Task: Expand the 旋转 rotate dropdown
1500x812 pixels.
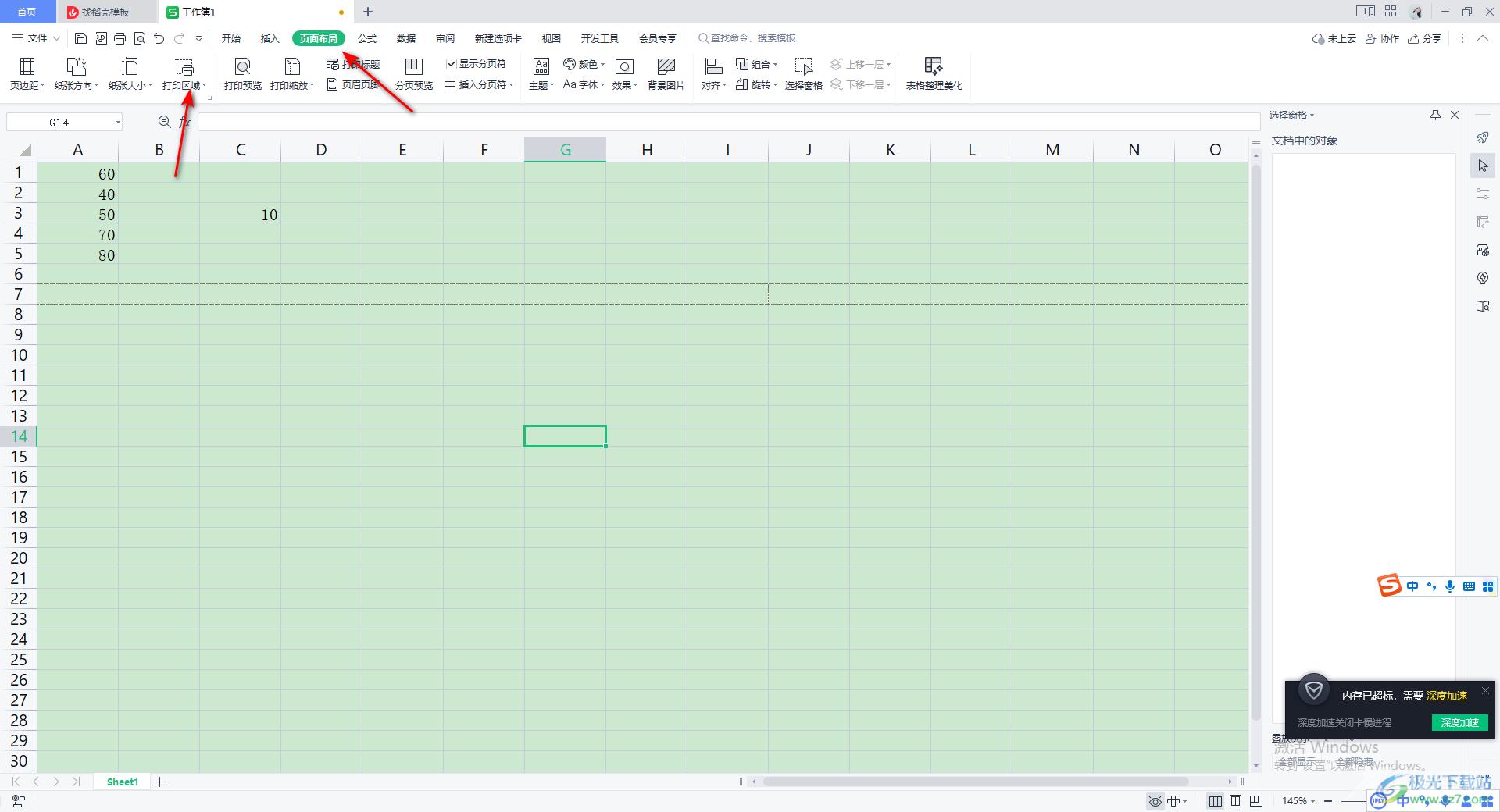Action: [775, 84]
